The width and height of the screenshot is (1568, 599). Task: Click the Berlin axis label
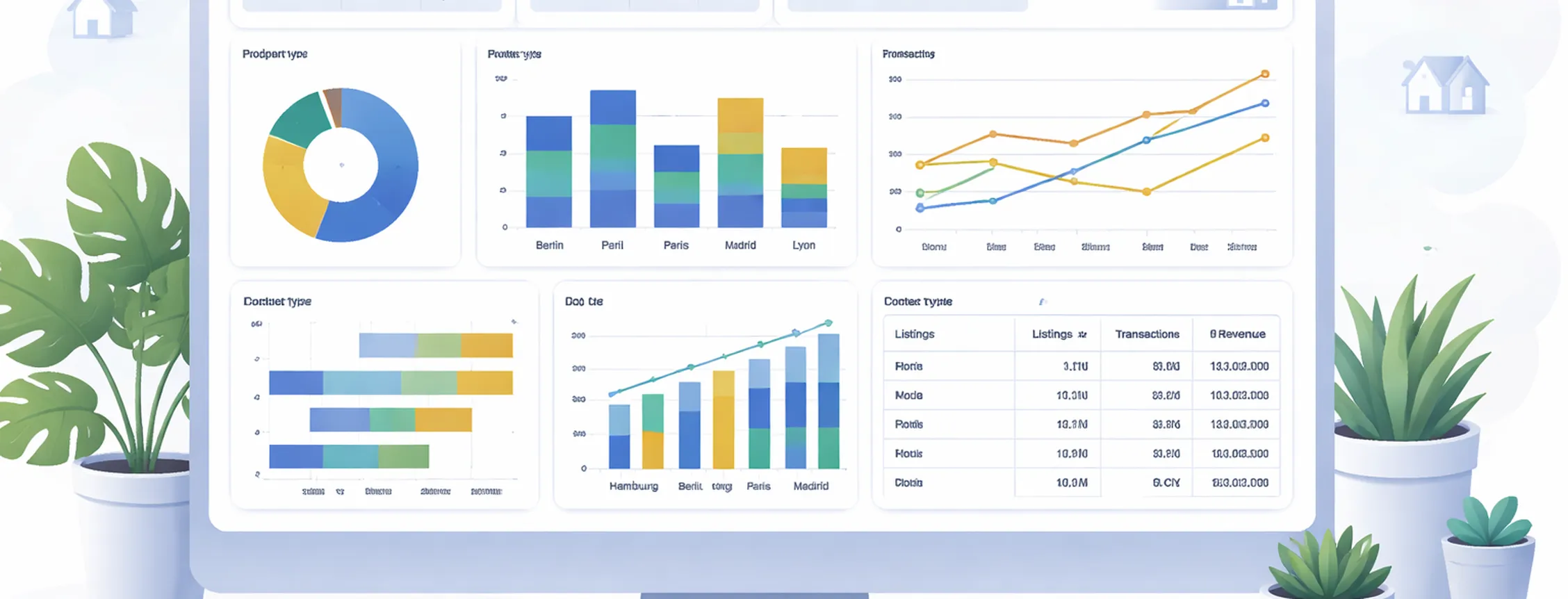[x=549, y=245]
